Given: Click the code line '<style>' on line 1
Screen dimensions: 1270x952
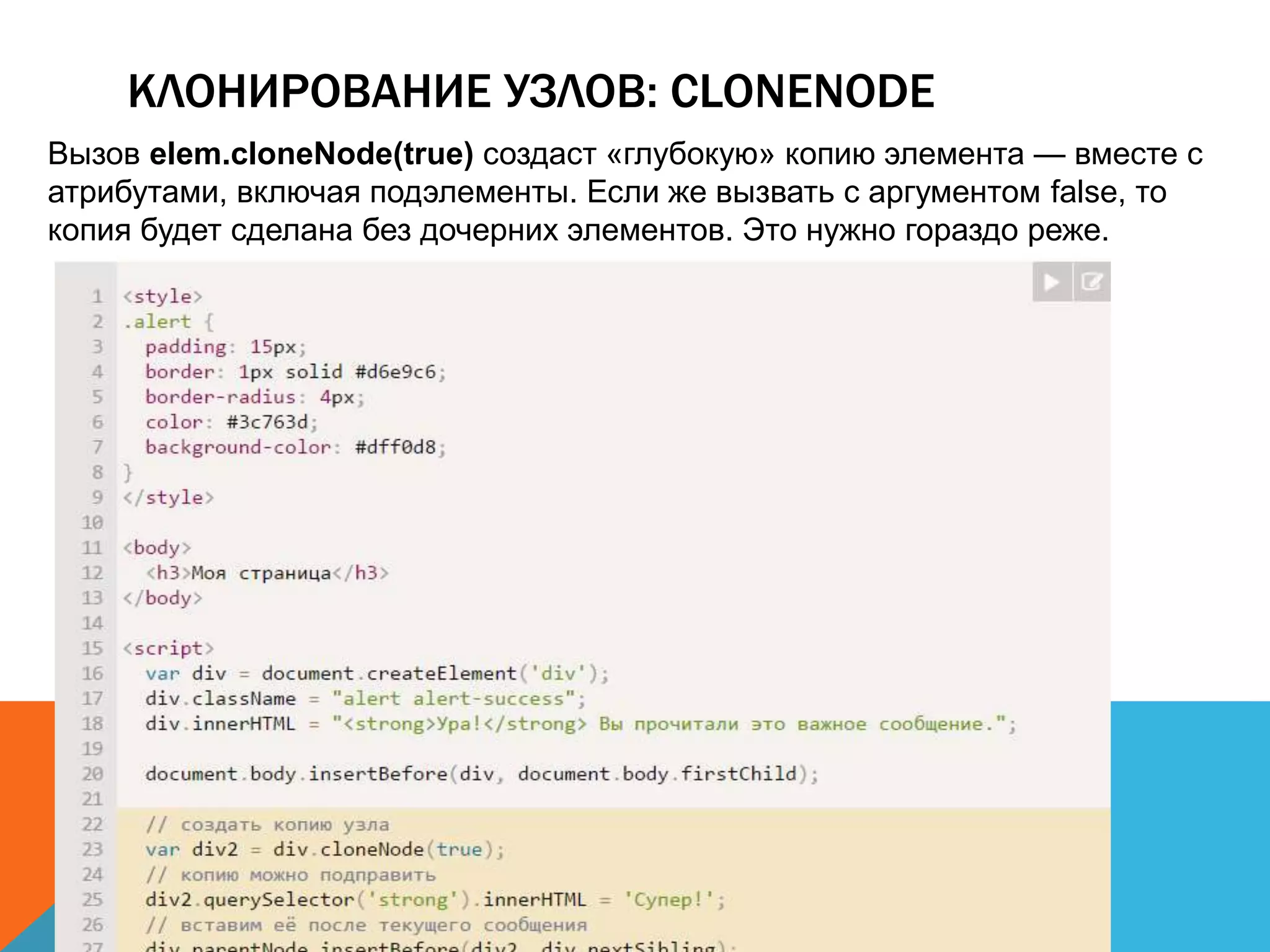Looking at the screenshot, I should (162, 296).
